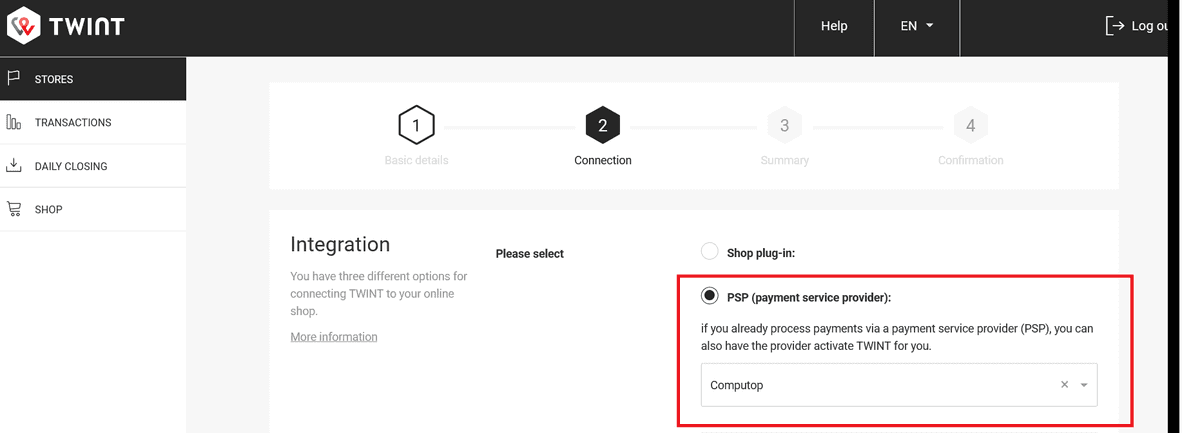Click the TWINT logo icon
The width and height of the screenshot is (1200, 433).
(x=23, y=26)
